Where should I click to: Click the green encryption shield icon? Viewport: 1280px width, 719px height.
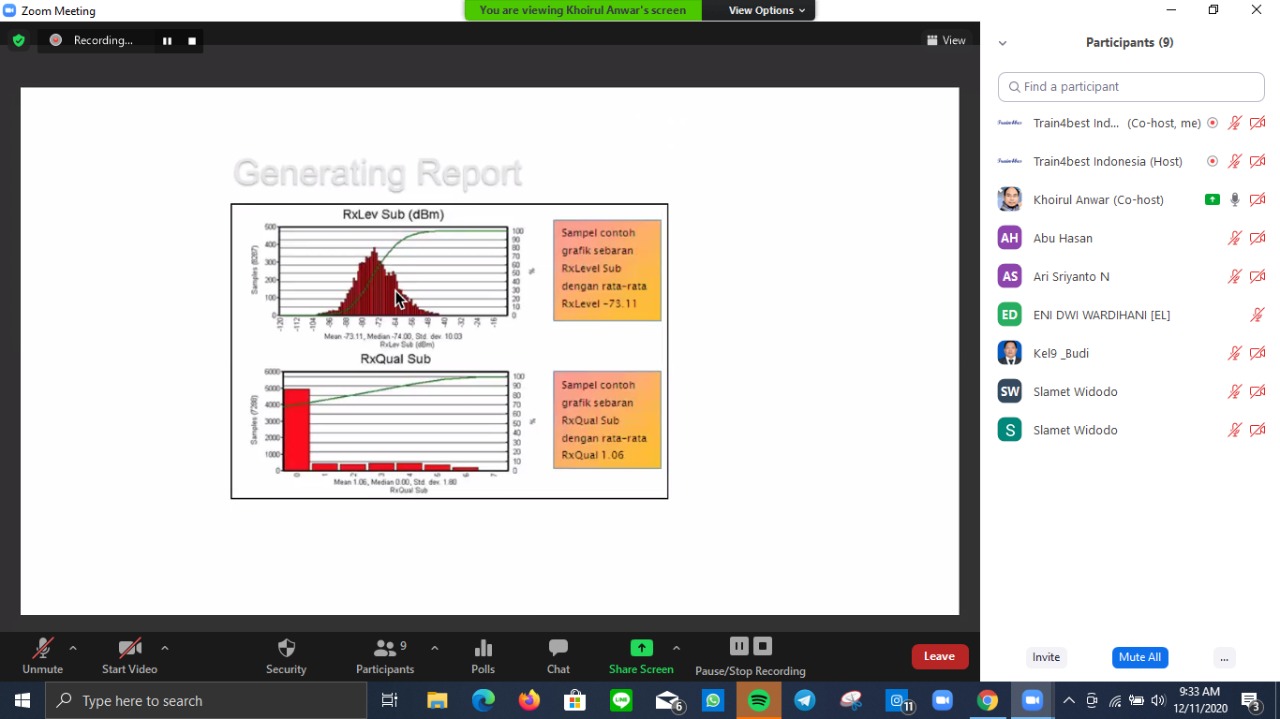pos(19,41)
